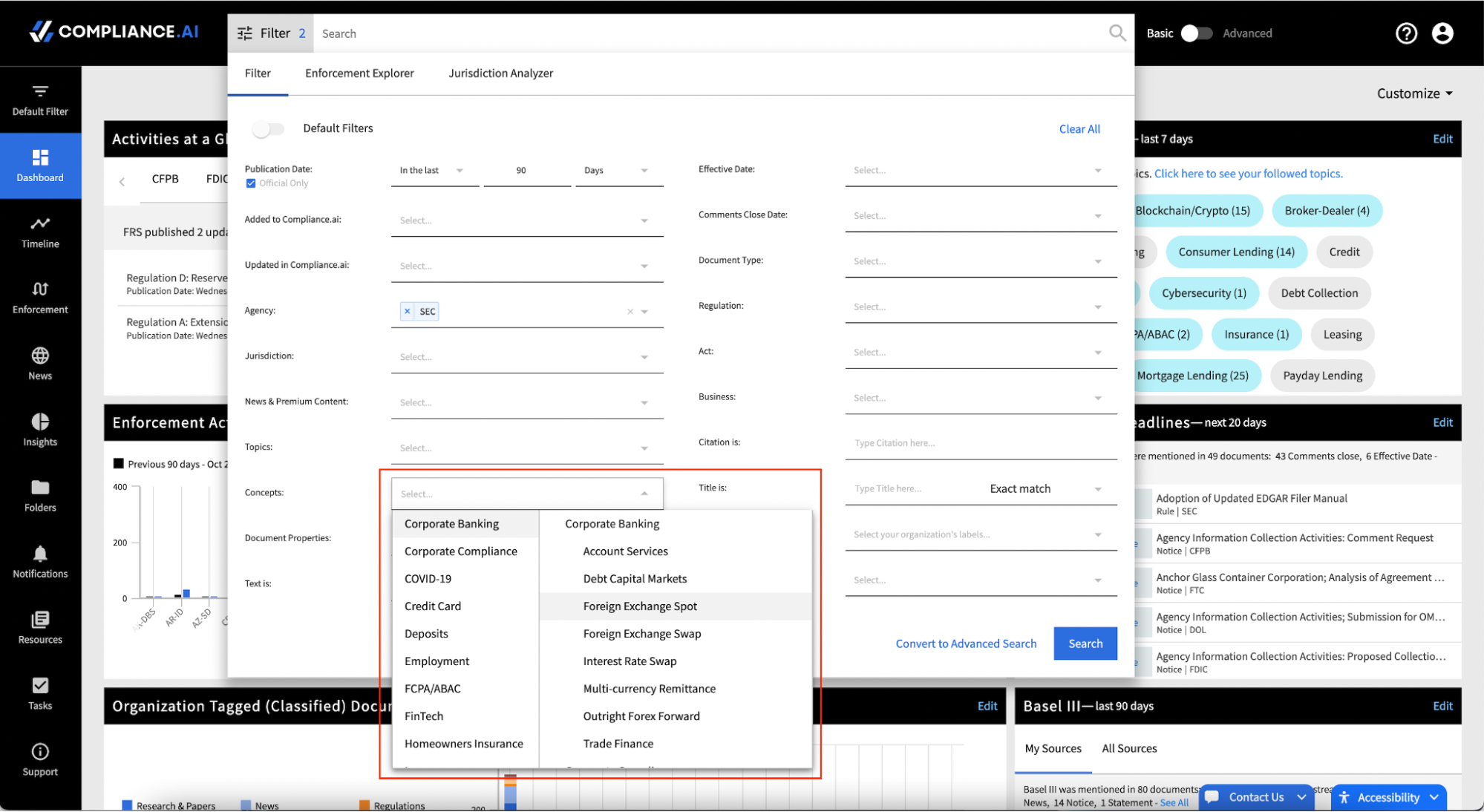Select the Broker-Dealer (4) topic chip
This screenshot has width=1484, height=812.
[x=1327, y=211]
